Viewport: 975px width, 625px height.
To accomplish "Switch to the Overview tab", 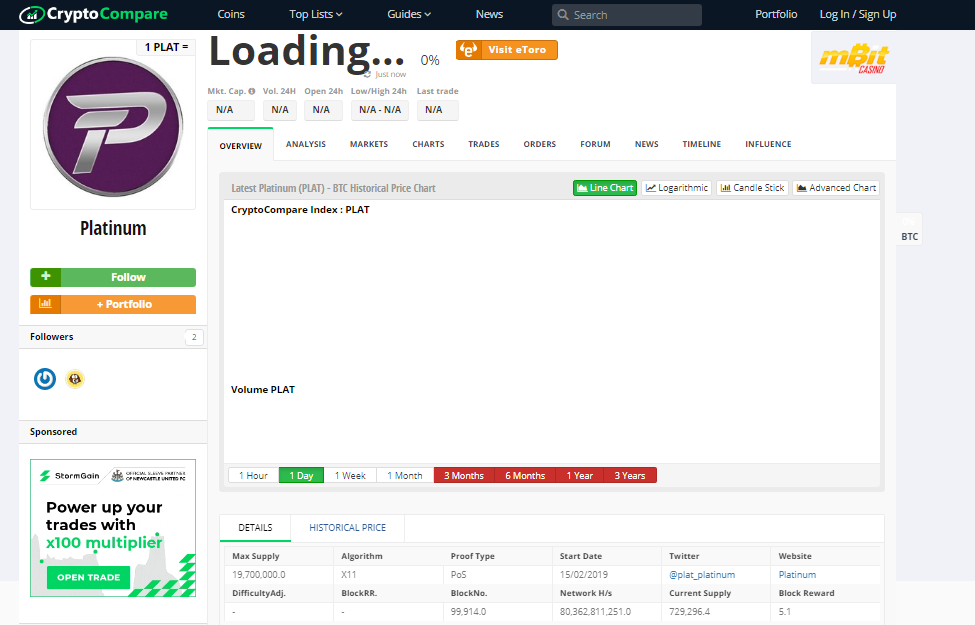I will coord(241,146).
